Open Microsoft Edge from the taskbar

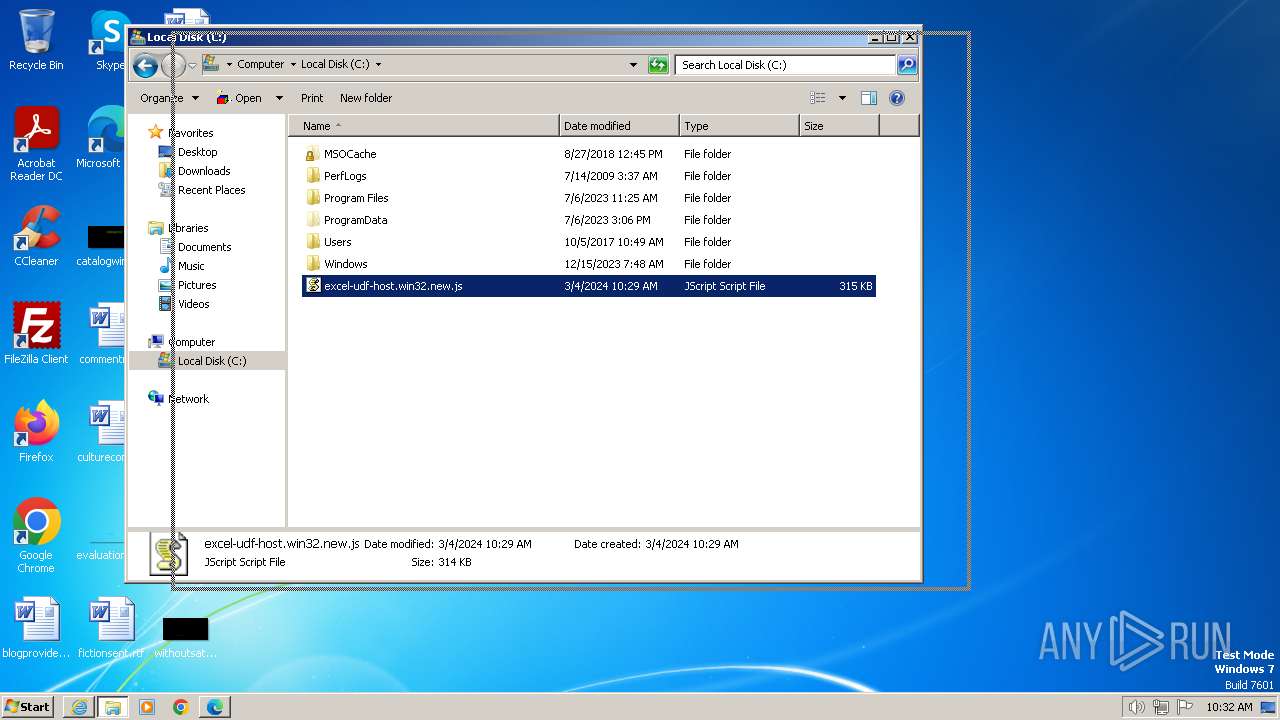click(x=215, y=707)
